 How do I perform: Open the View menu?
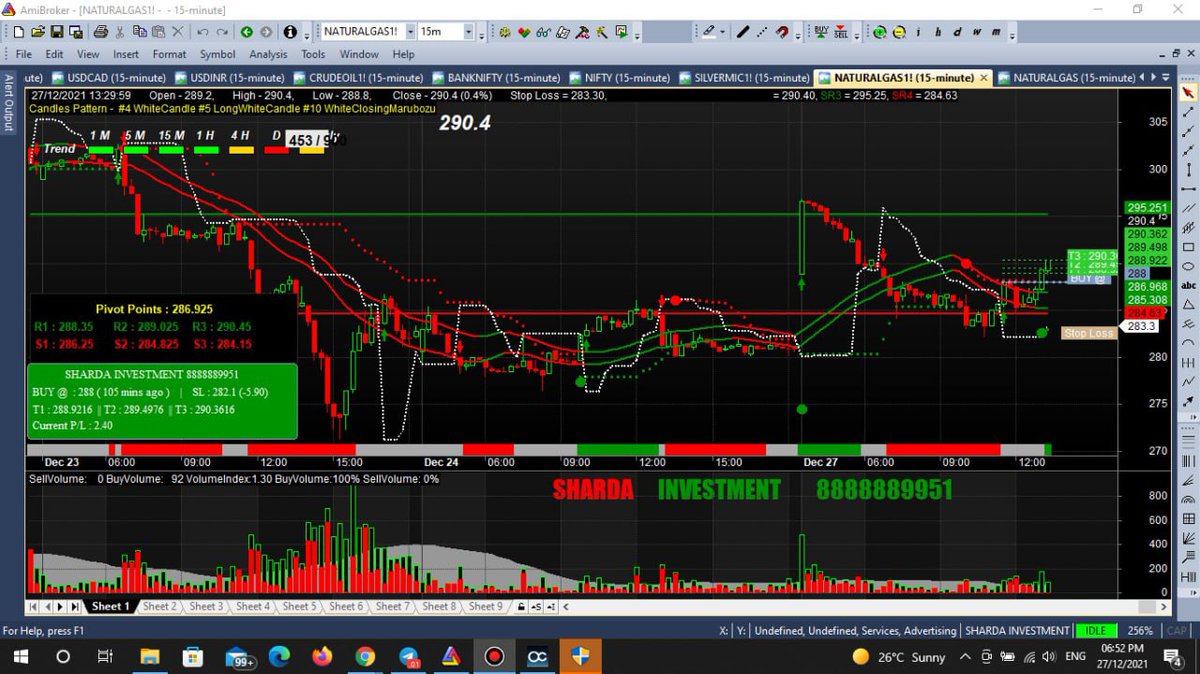click(x=88, y=54)
